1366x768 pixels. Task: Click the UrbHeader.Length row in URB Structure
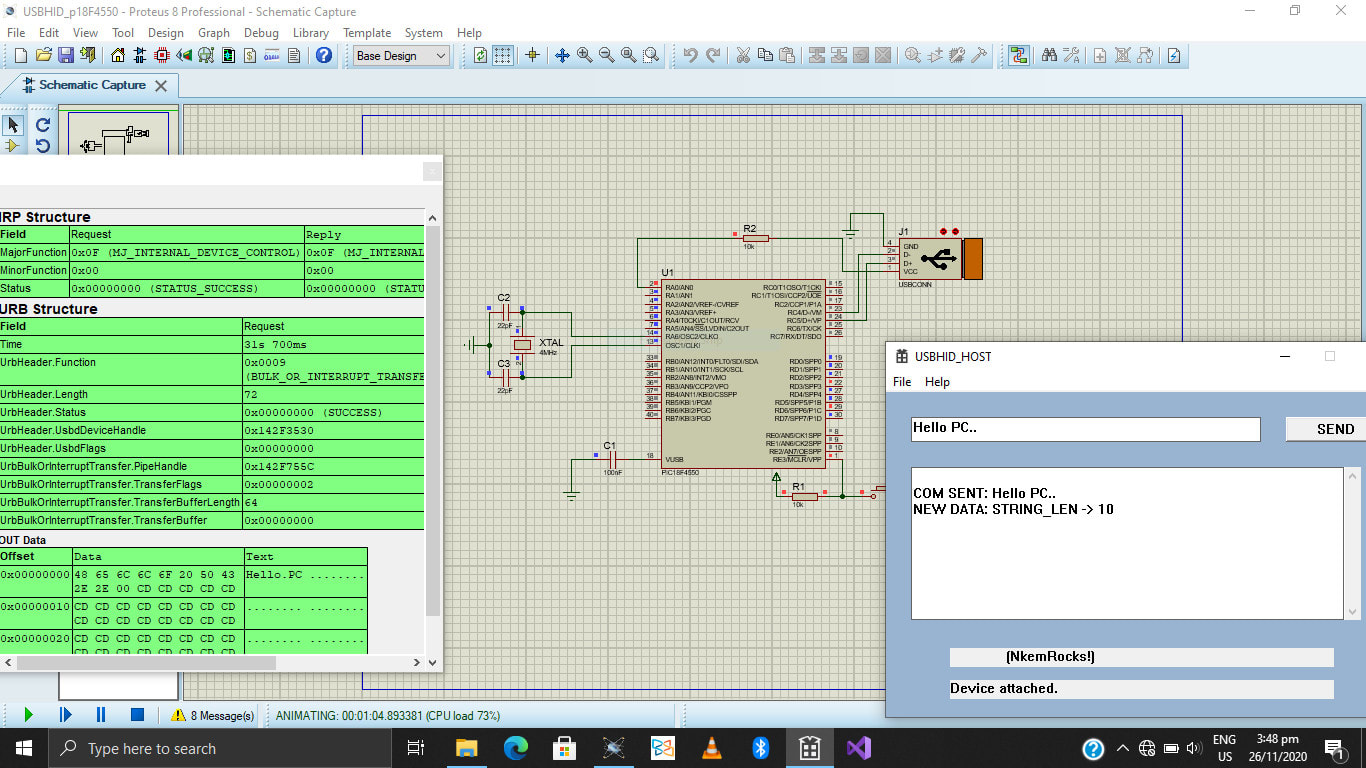click(212, 394)
